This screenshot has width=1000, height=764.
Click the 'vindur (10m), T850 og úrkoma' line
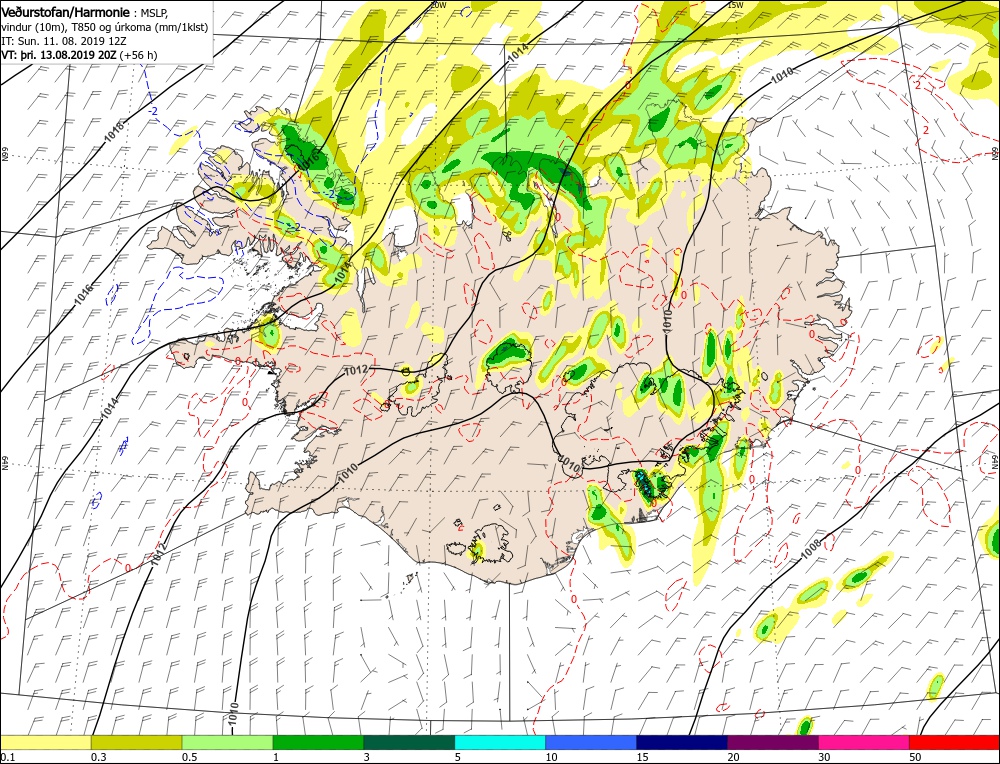tap(104, 27)
